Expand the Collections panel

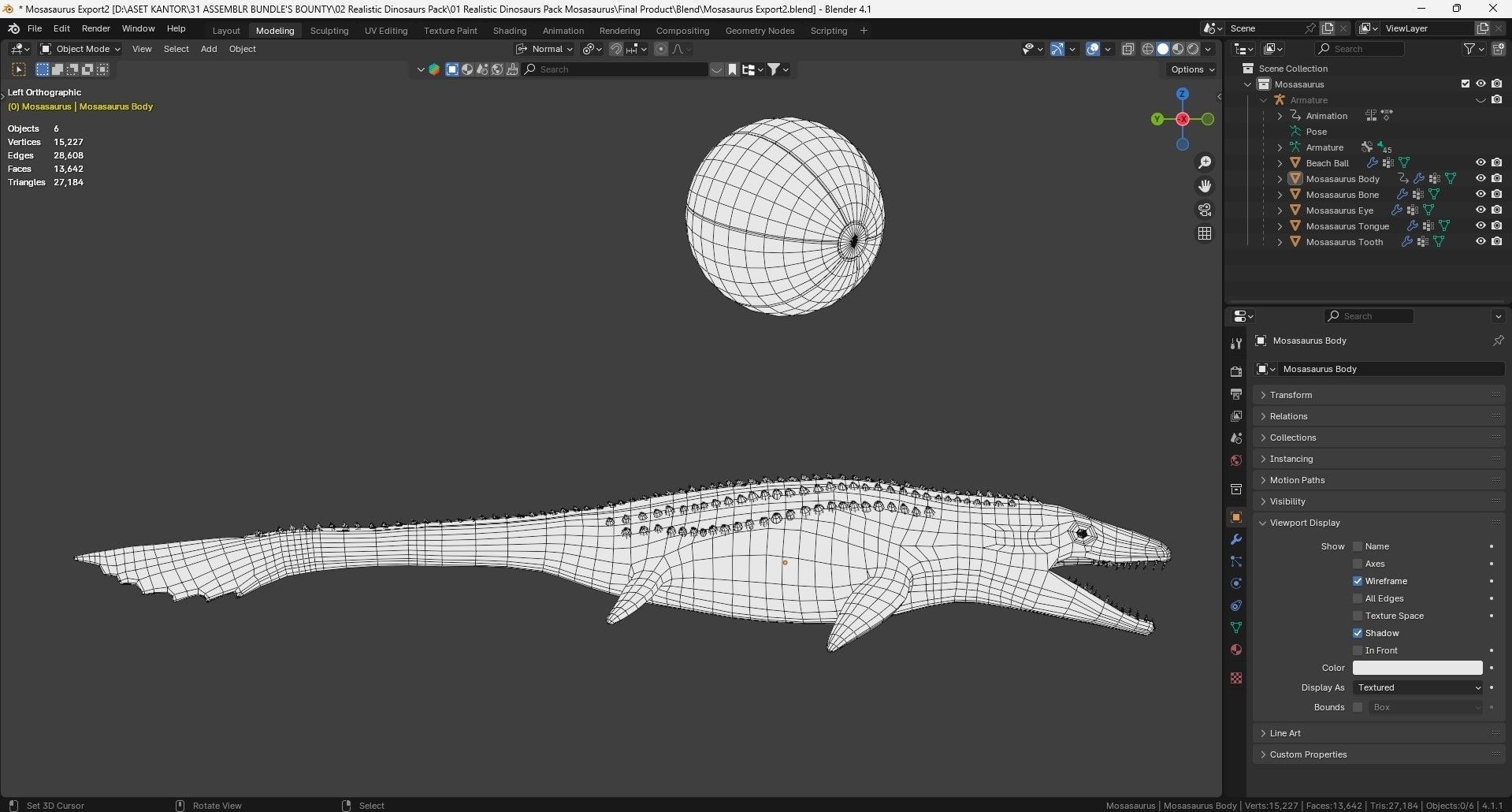point(1378,438)
